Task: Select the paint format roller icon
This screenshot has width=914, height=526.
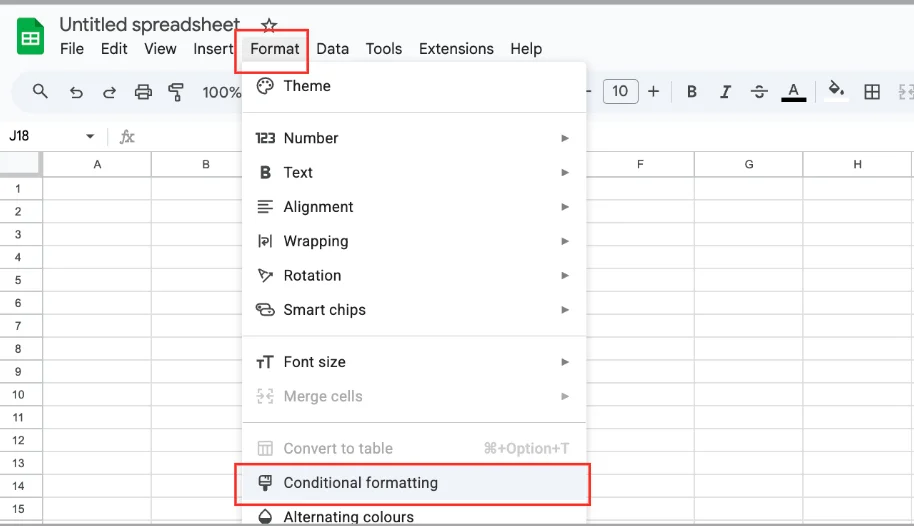Action: tap(175, 92)
